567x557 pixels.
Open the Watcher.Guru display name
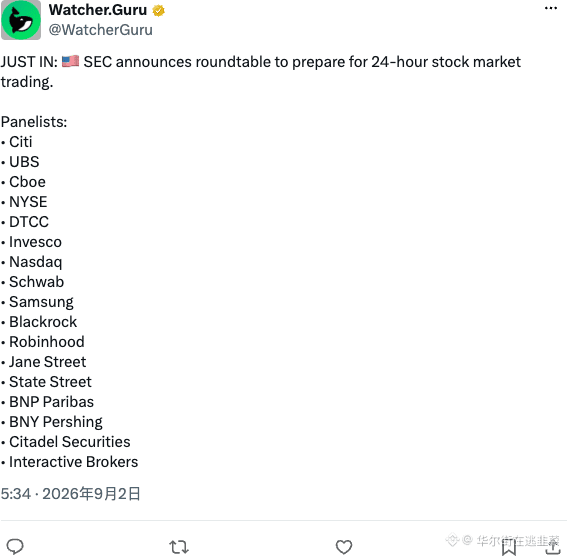tap(98, 10)
